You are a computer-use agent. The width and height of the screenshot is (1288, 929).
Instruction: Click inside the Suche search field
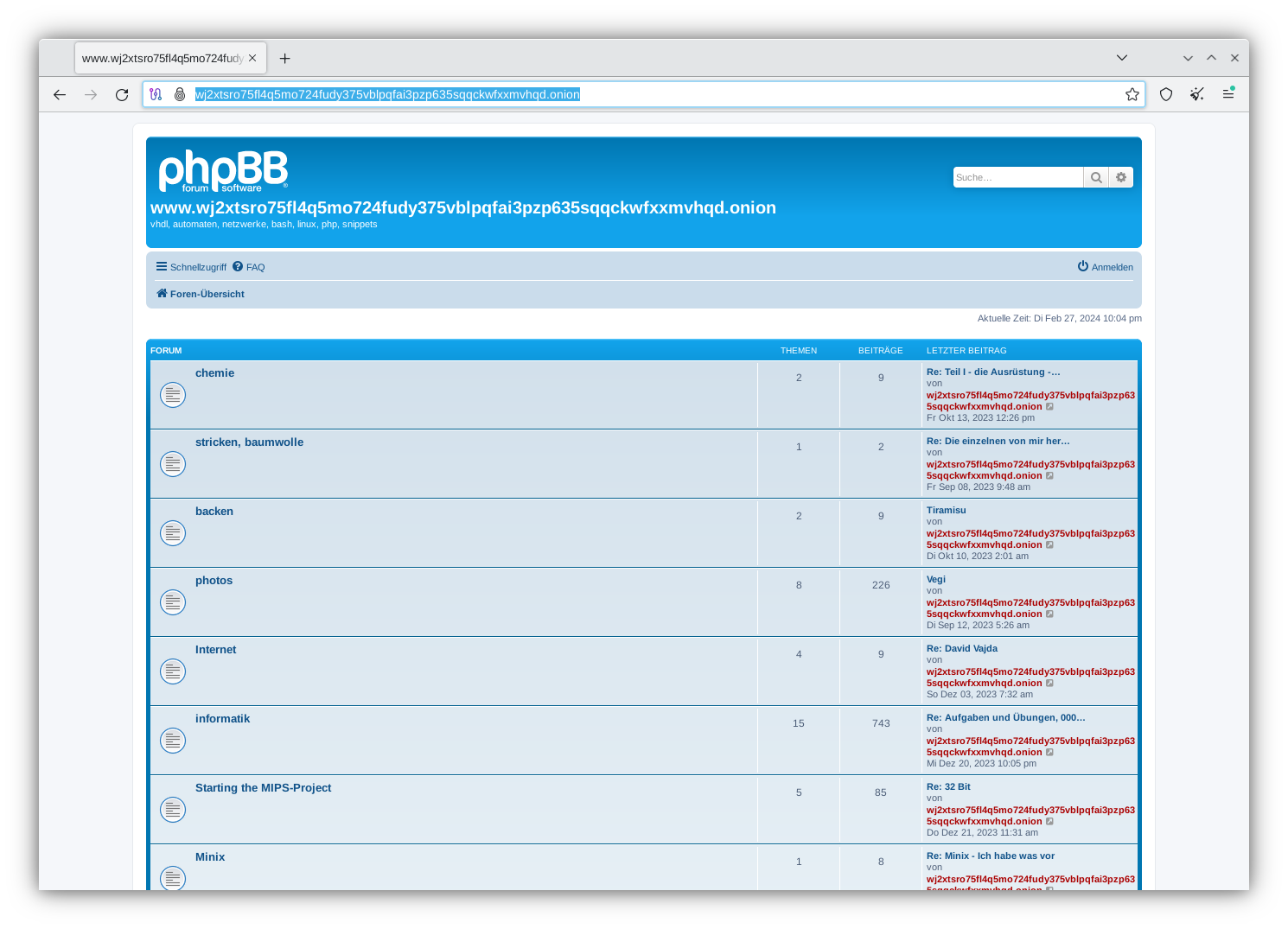pos(1017,178)
